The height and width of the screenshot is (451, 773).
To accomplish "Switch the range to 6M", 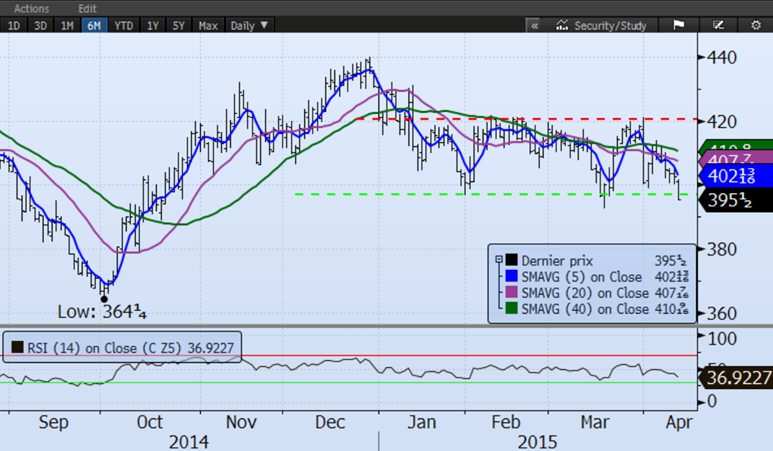I will (96, 25).
